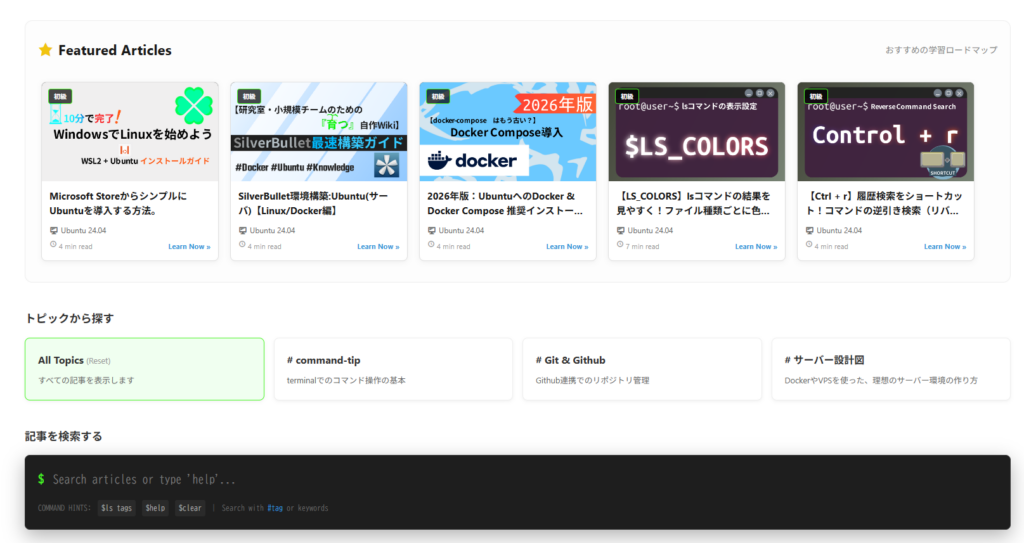This screenshot has height=543, width=1024.
Task: Click the clock icon on the LS_COLORS card
Action: click(x=620, y=244)
